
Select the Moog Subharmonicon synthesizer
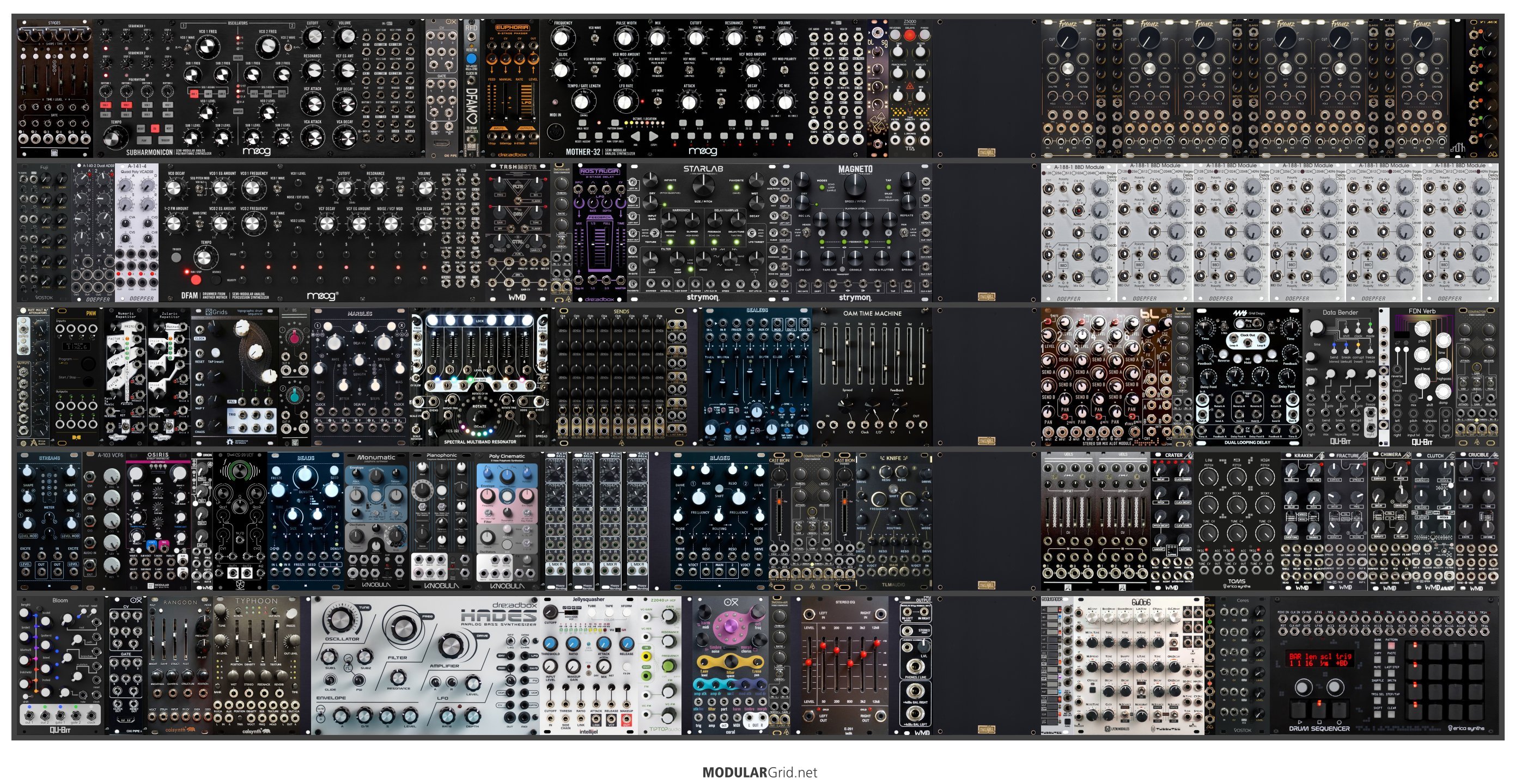click(x=258, y=89)
